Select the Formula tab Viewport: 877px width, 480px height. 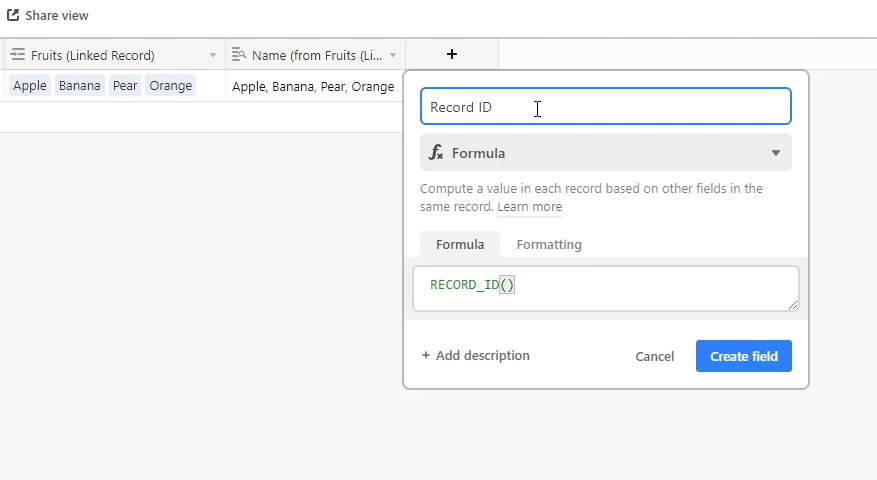point(460,244)
